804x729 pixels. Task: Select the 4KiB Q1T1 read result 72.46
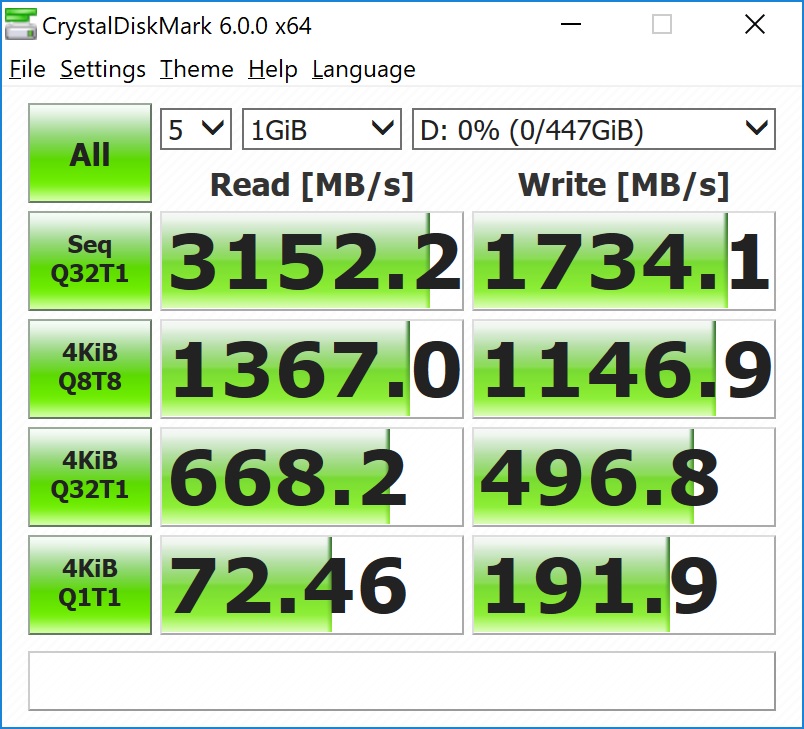tap(312, 585)
